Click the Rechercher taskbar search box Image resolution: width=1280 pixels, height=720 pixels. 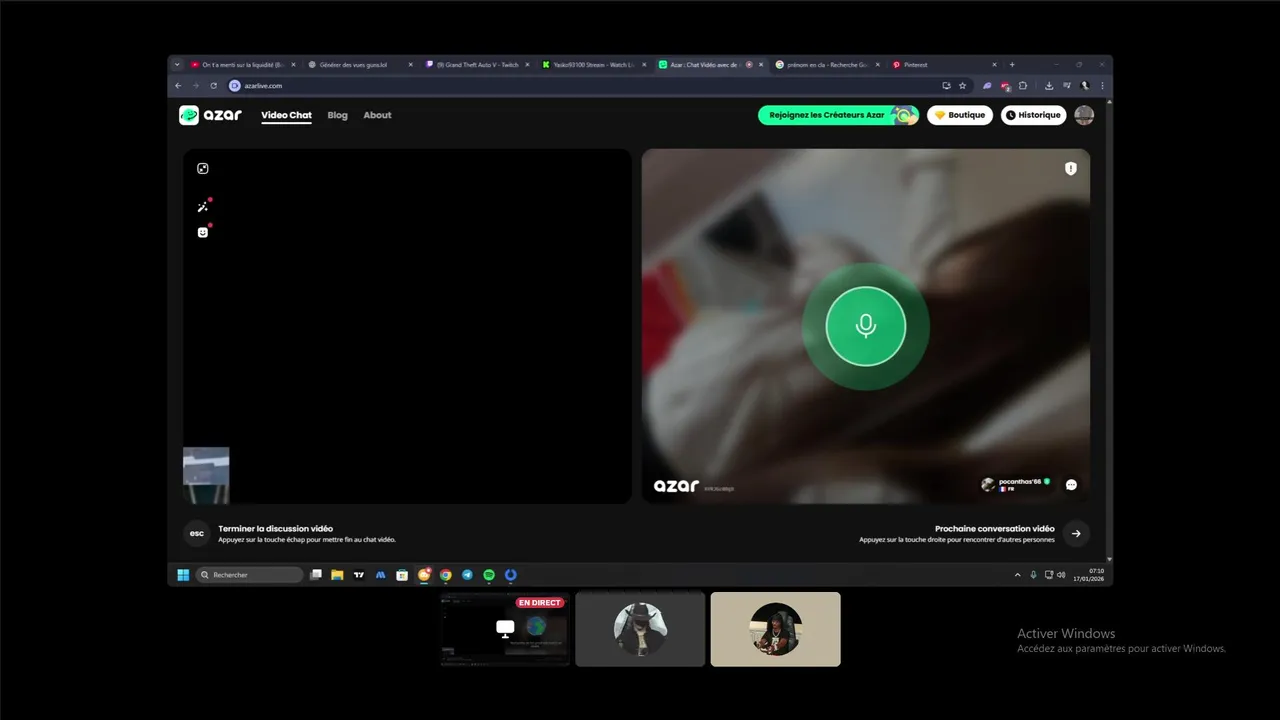(x=249, y=575)
